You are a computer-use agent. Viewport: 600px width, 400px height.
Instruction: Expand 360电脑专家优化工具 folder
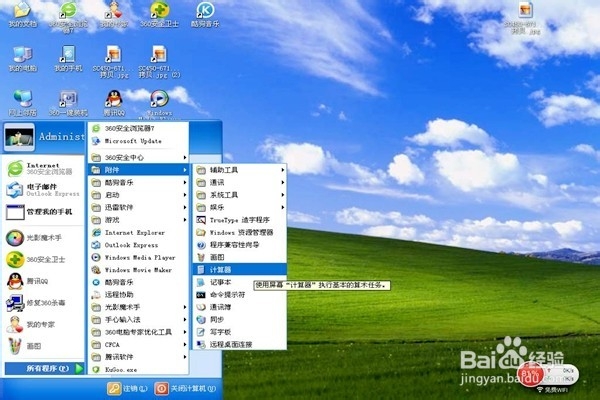pos(139,332)
